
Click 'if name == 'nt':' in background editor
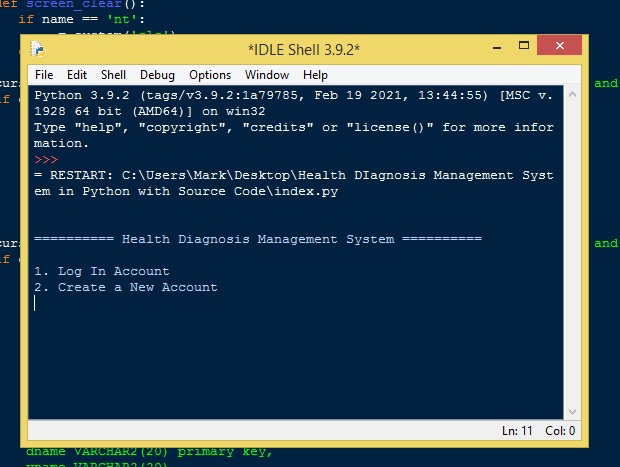[x=81, y=19]
